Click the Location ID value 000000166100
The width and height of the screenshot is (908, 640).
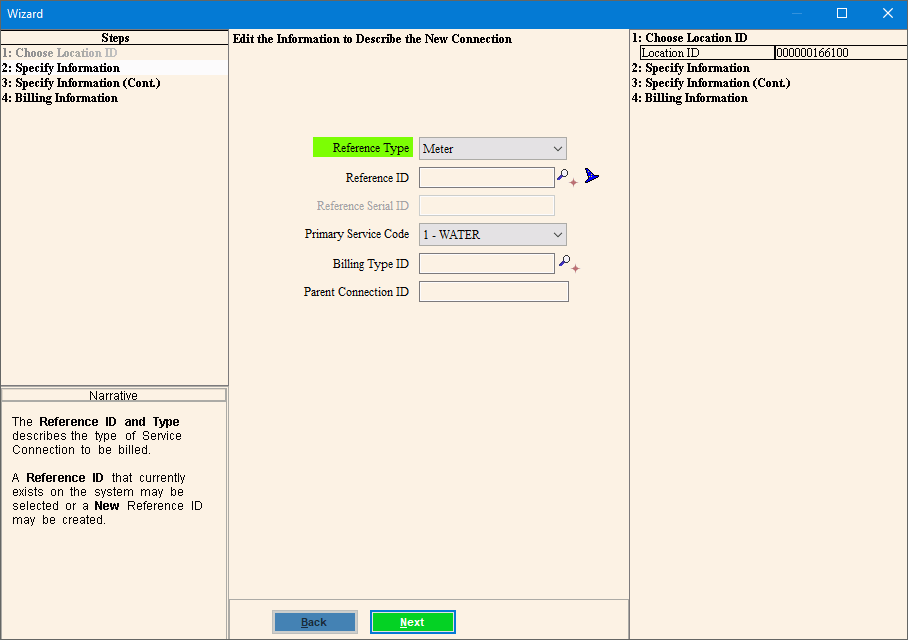click(x=812, y=53)
